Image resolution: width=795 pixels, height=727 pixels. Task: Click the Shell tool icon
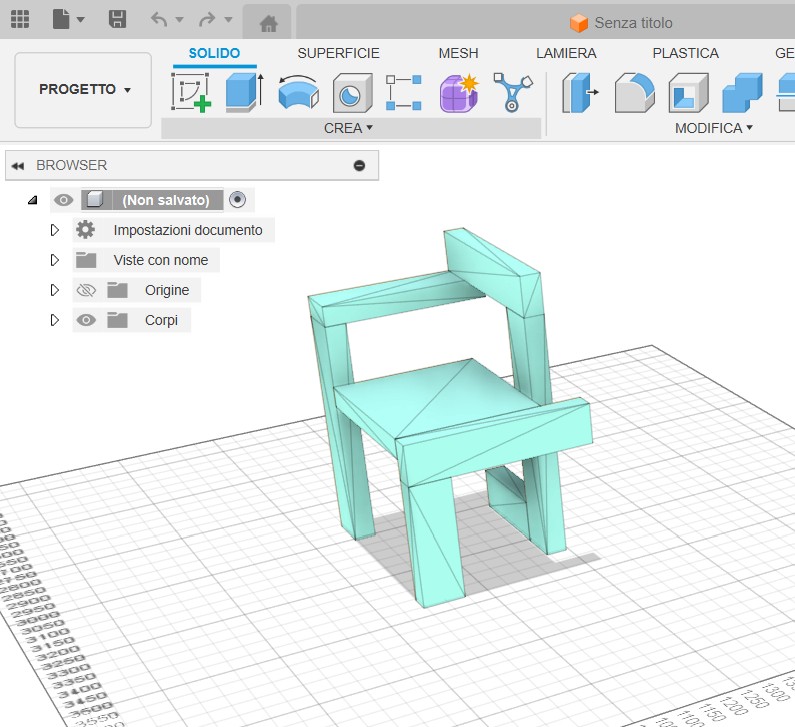pos(688,93)
